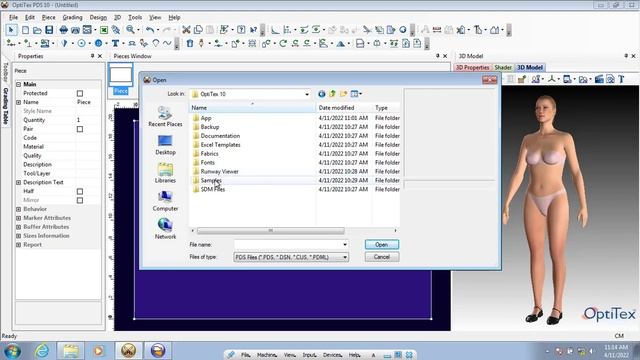Select the zoom magnifier tool
Screen dimensions: 640x360
click(x=130, y=29)
